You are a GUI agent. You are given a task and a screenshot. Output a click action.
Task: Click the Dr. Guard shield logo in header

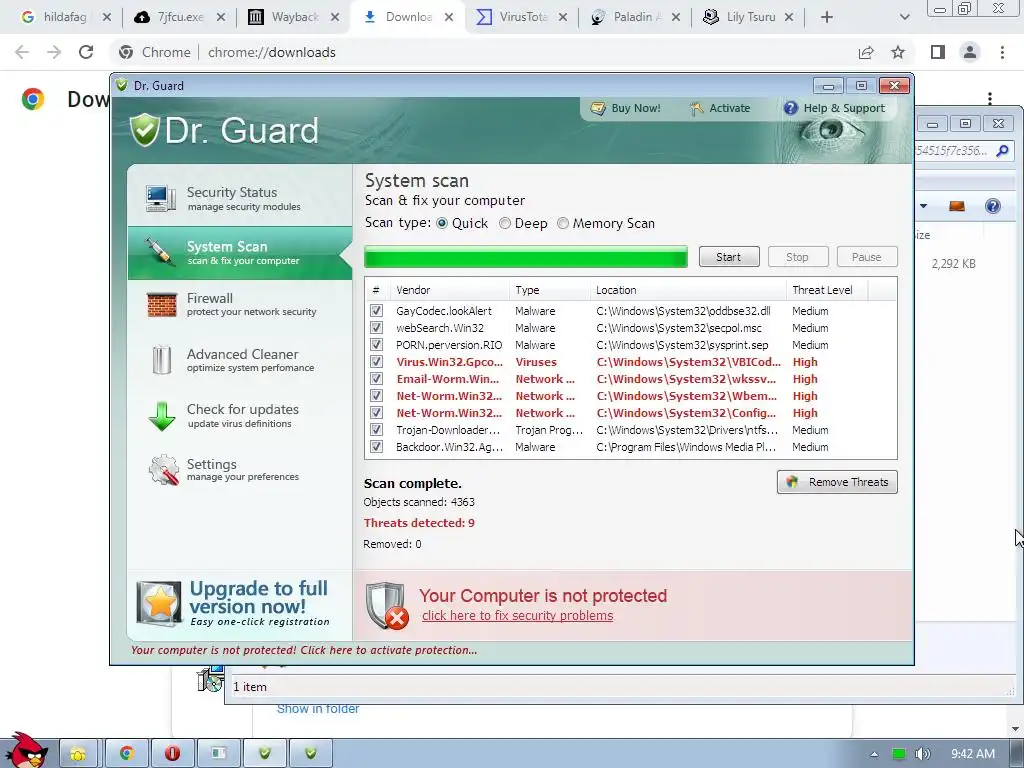tap(144, 129)
